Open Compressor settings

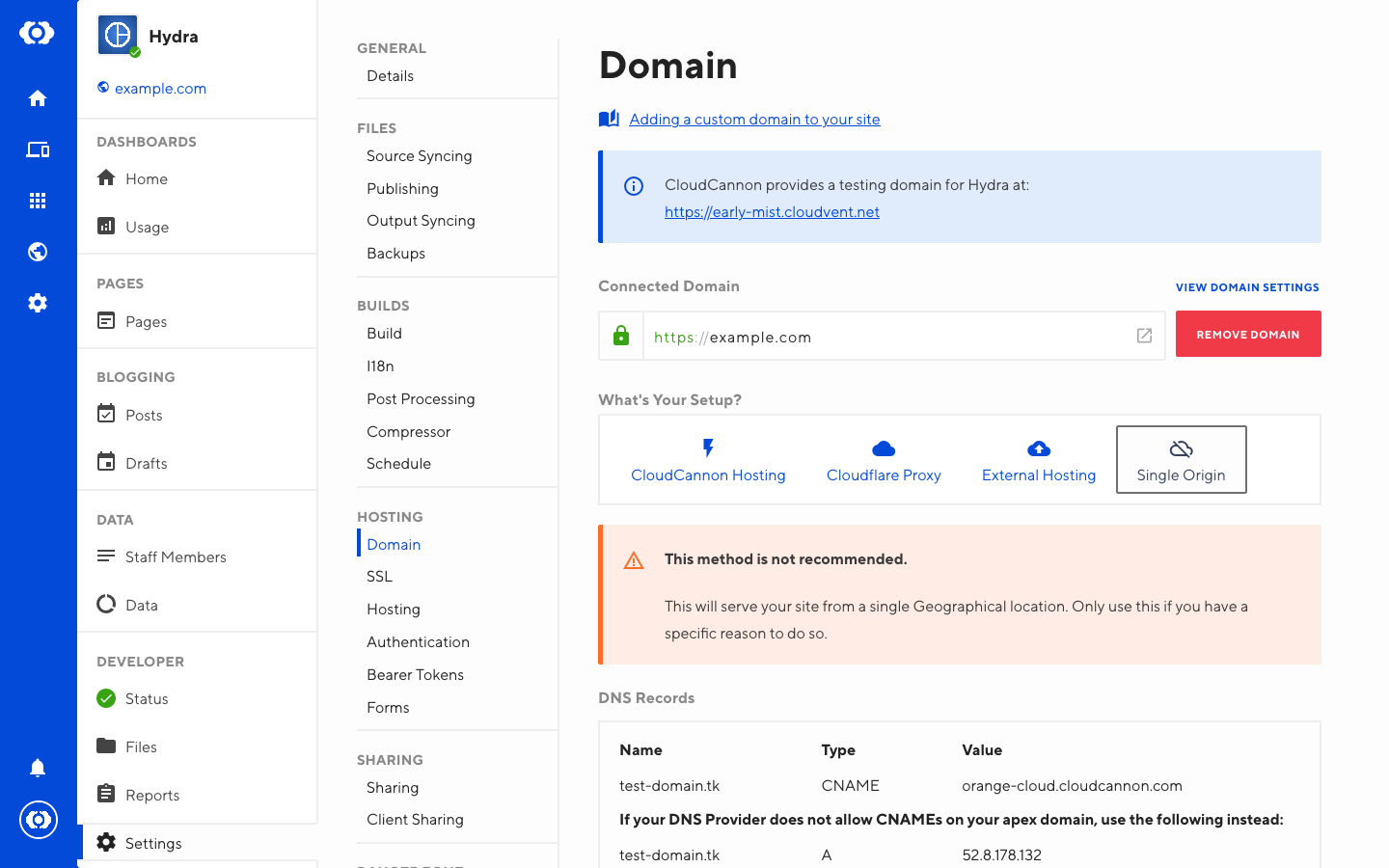pyautogui.click(x=408, y=432)
